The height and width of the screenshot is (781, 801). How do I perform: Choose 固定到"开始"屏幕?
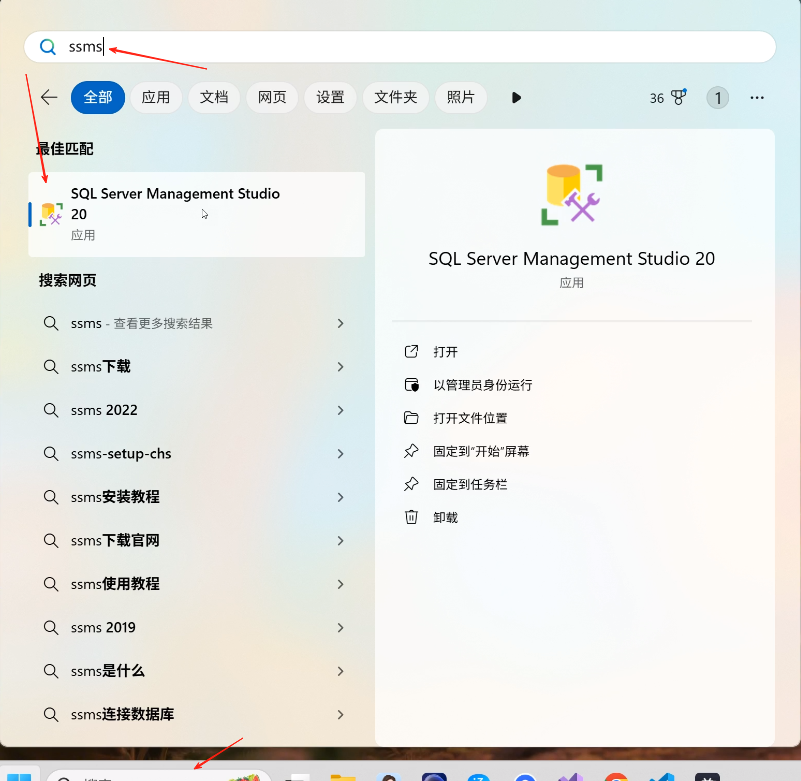point(481,452)
